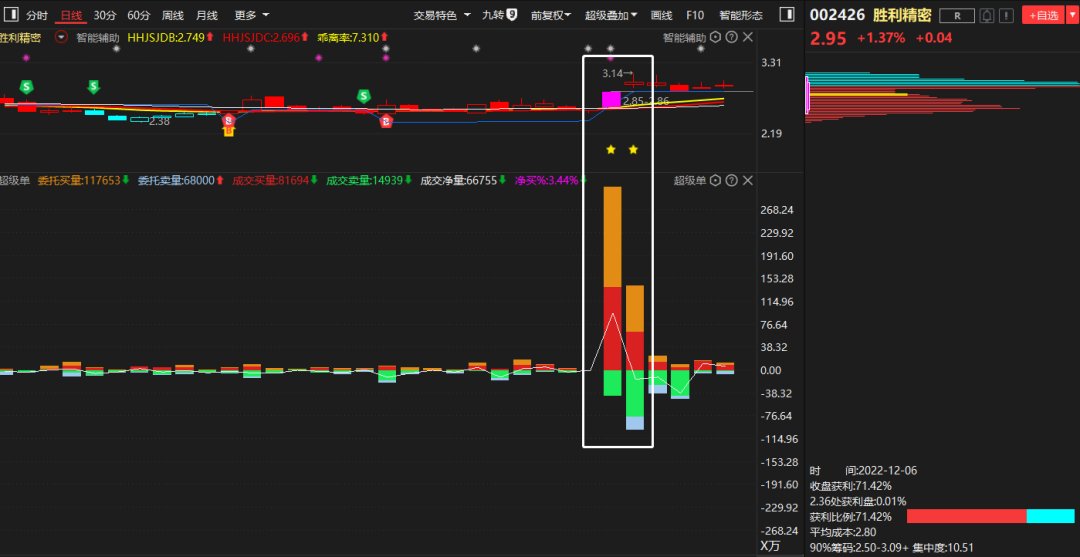The height and width of the screenshot is (557, 1080).
Task: Select the tallest orange order volume bar
Action: [612, 237]
